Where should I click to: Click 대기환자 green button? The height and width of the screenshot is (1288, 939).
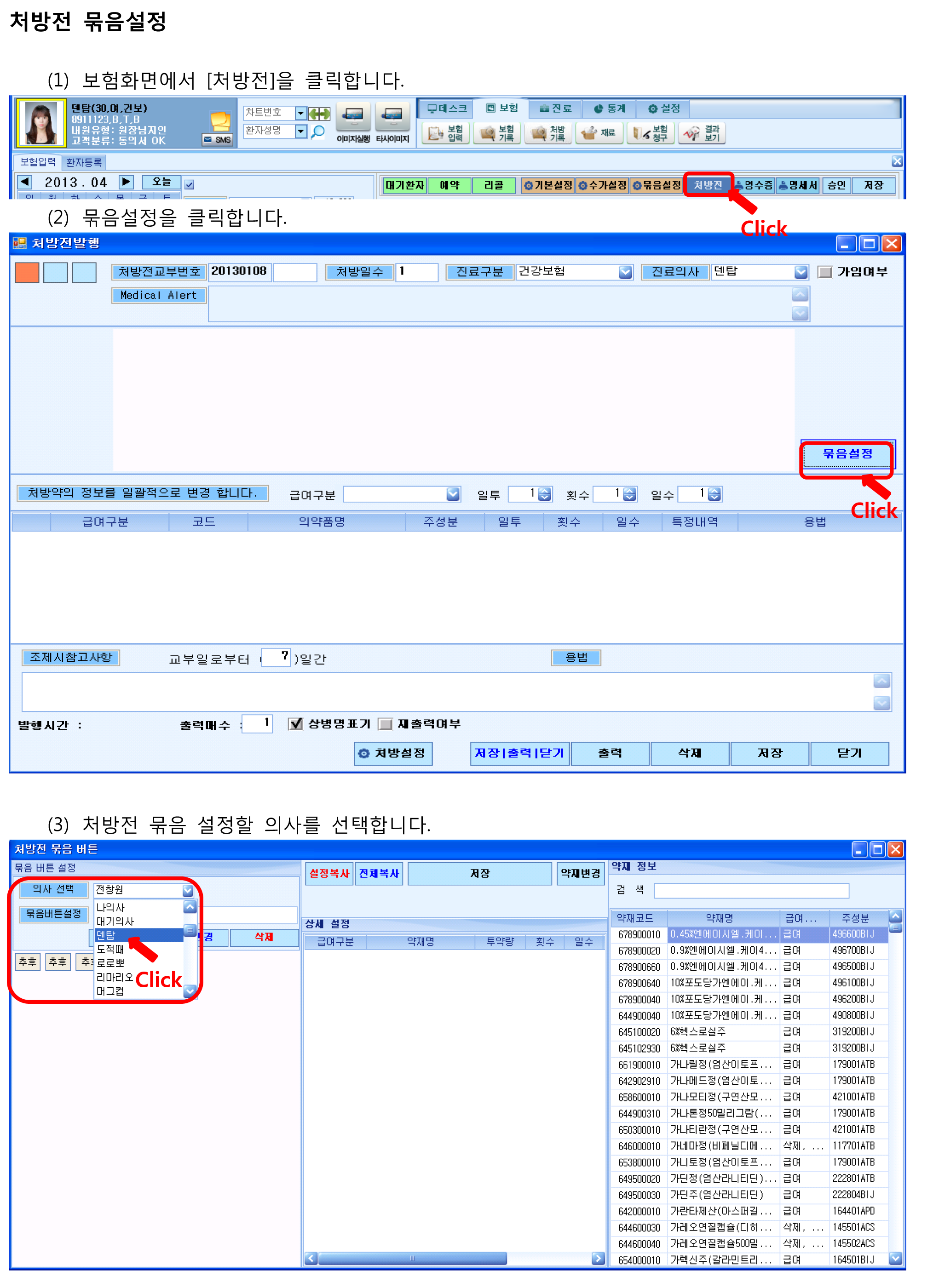pos(405,185)
